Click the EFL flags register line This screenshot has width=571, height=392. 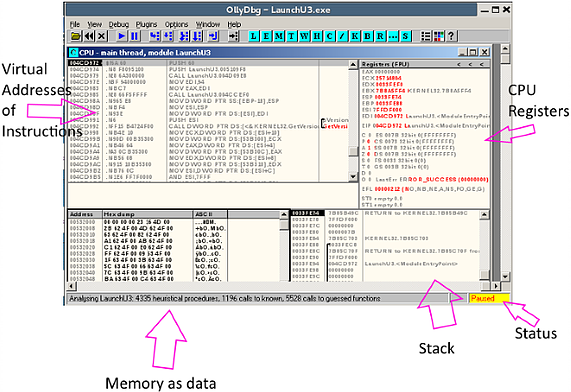[424, 189]
